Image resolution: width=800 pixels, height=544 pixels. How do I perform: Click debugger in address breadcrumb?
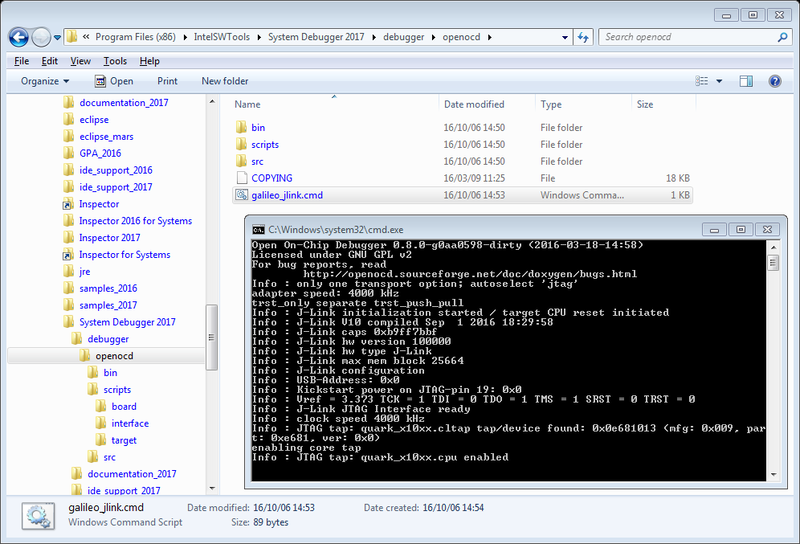tap(404, 37)
